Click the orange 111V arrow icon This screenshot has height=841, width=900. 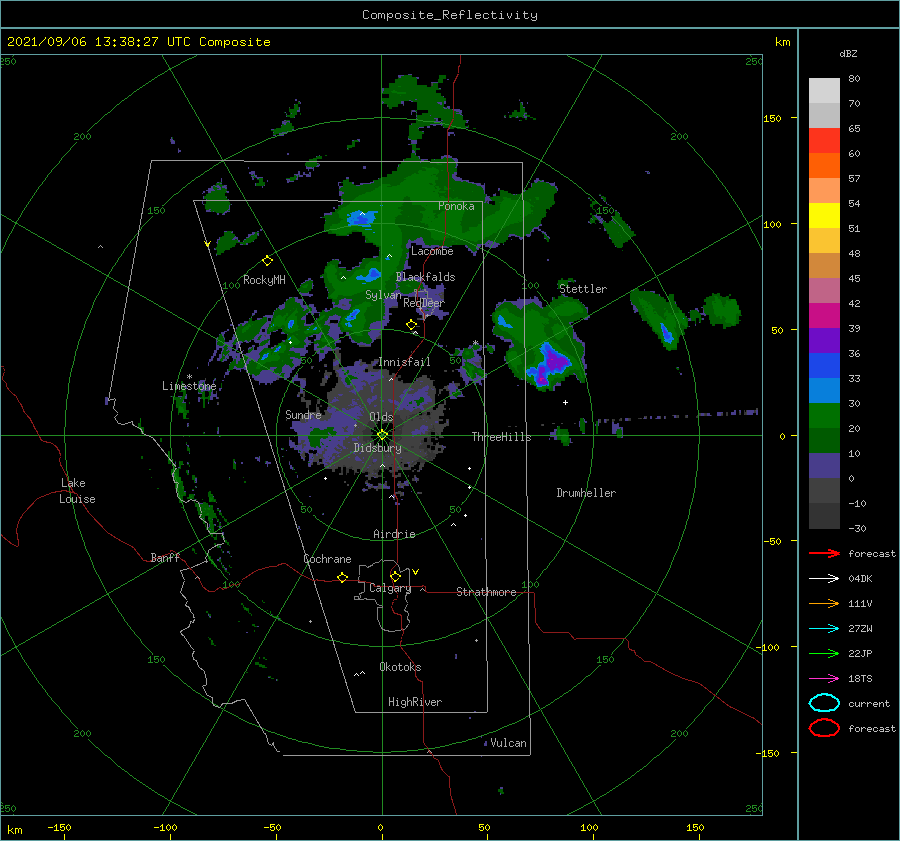(824, 603)
